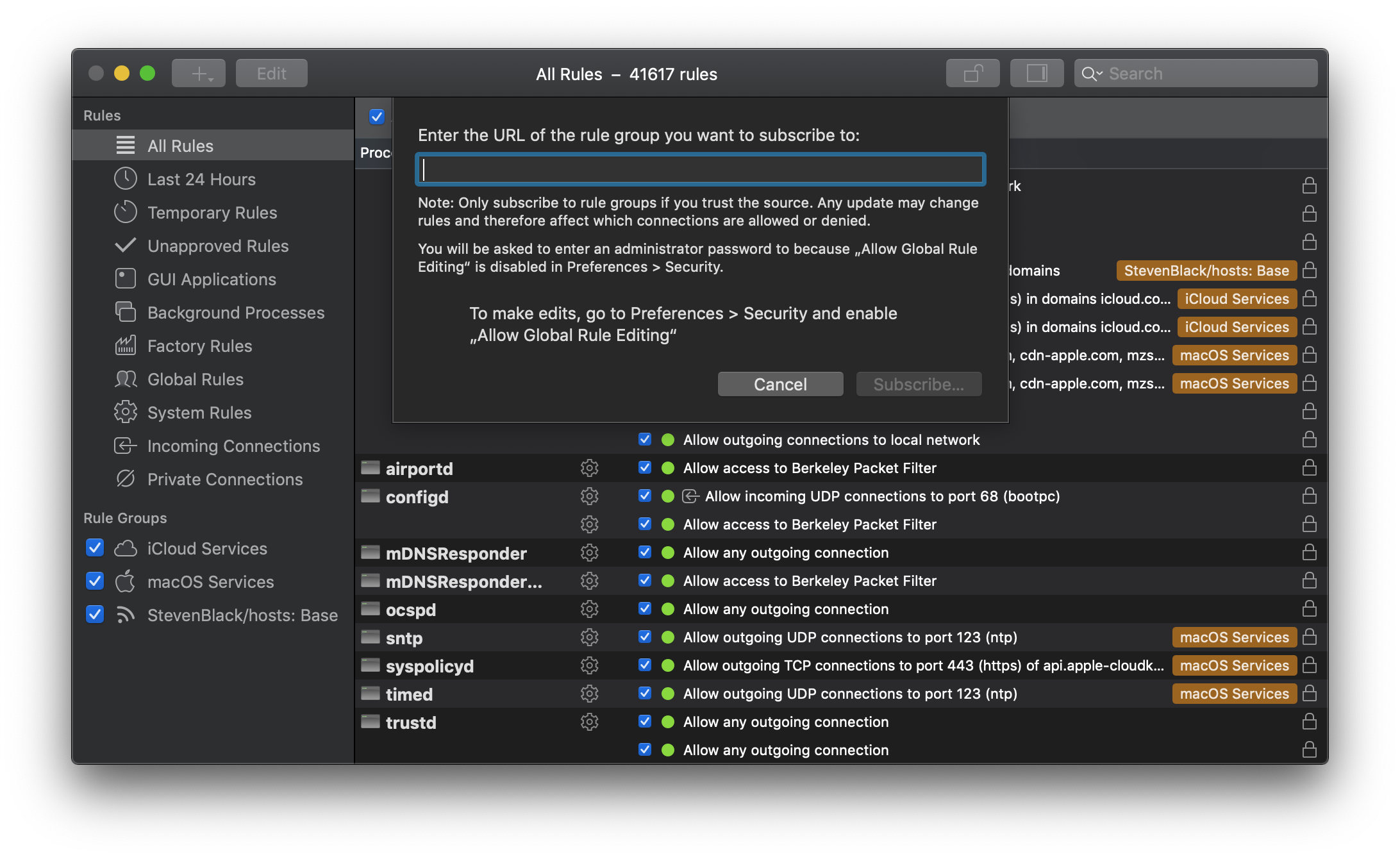Screen dimensions: 1400x859
Task: Click incoming arrow icon on configd rule
Action: [690, 496]
